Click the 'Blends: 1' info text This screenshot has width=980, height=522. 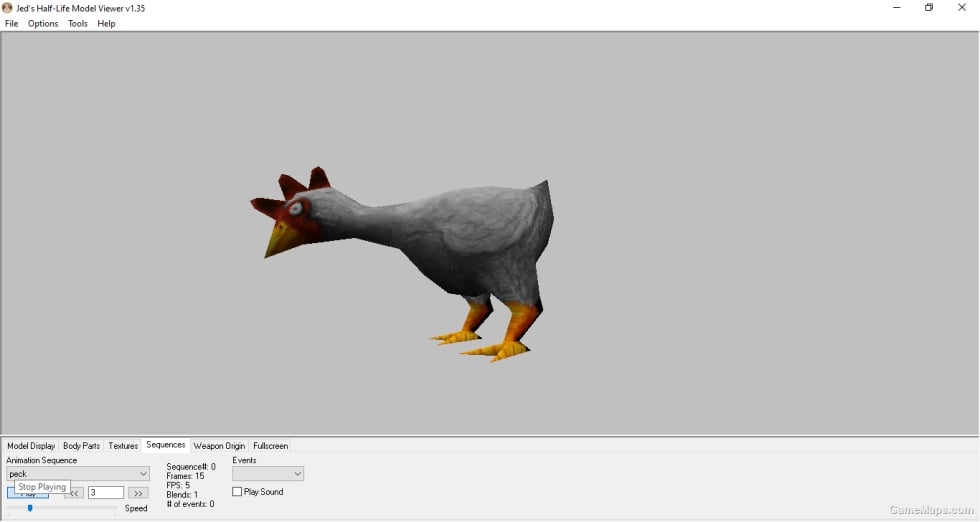(x=182, y=494)
